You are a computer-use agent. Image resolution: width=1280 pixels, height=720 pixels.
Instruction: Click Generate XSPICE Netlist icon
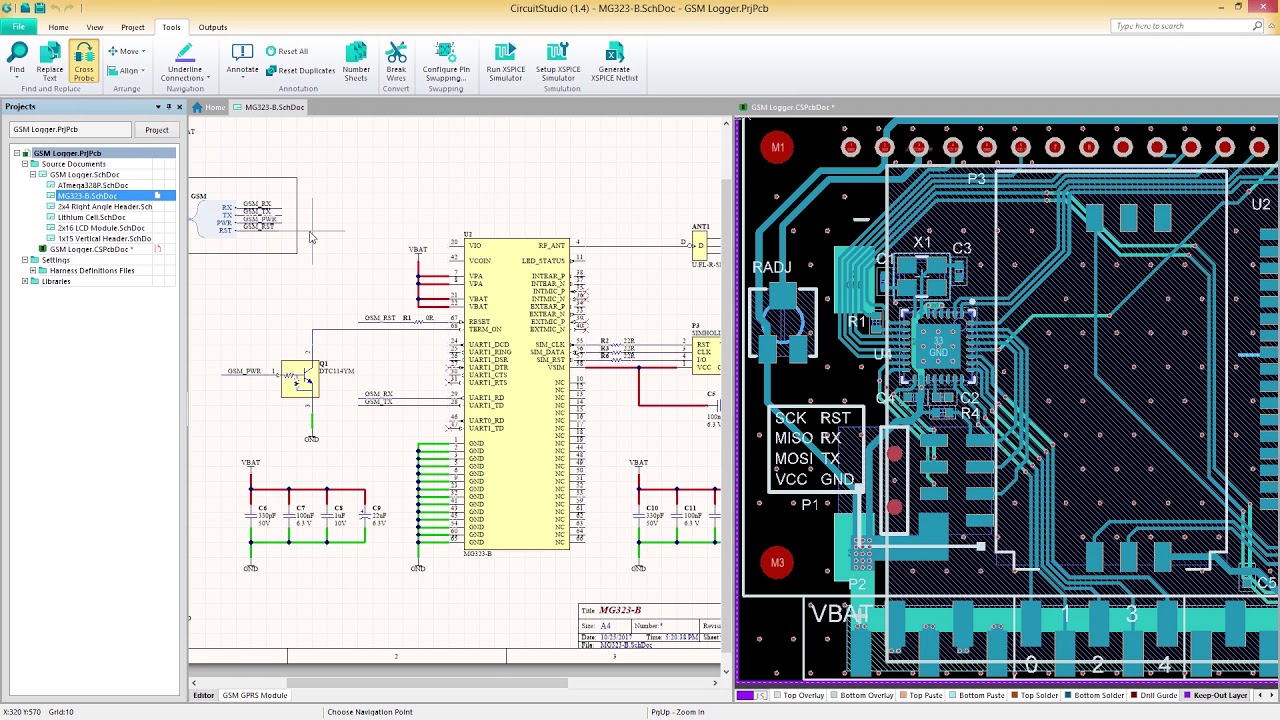(614, 61)
